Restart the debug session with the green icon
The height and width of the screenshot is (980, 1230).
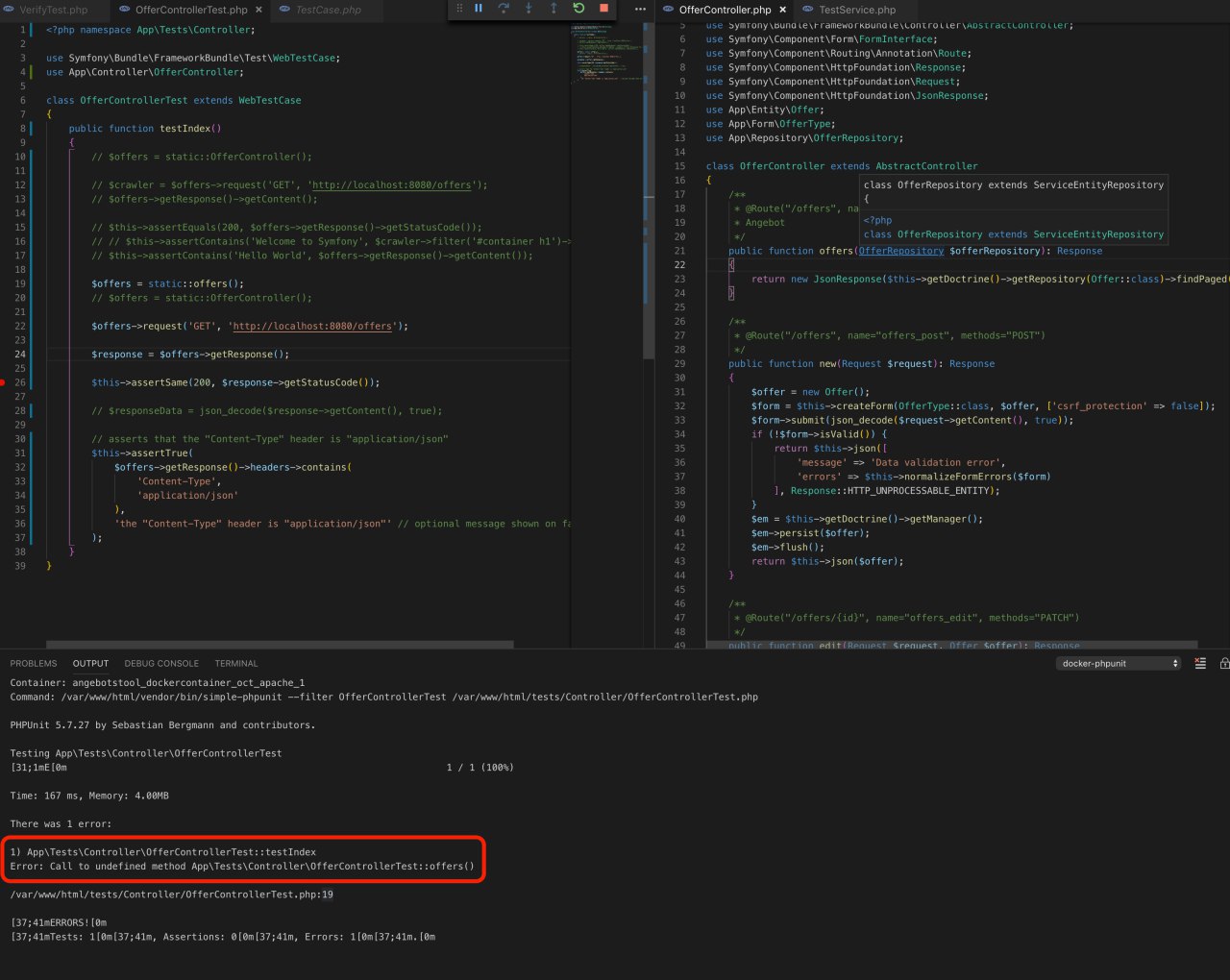(x=578, y=9)
